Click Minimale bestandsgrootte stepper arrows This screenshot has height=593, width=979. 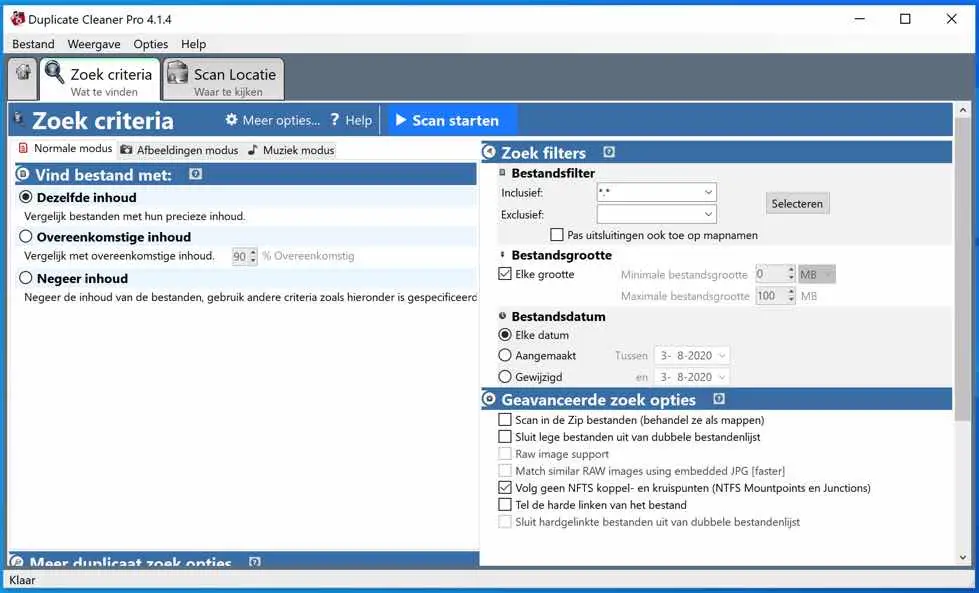pyautogui.click(x=791, y=274)
